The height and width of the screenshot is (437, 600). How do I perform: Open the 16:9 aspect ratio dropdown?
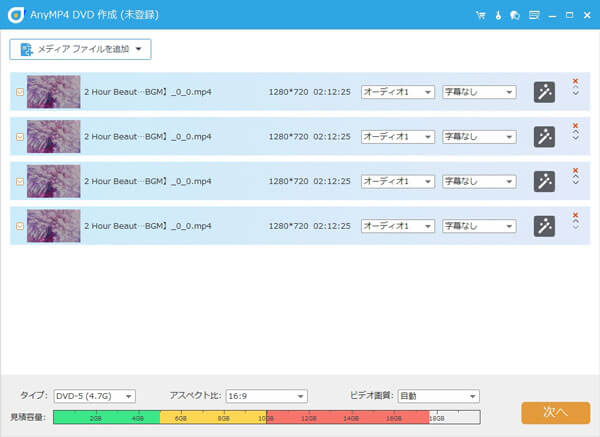tap(266, 396)
